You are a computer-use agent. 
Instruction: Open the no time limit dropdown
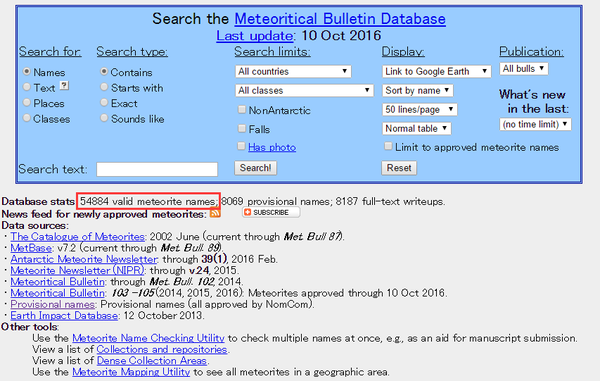[x=535, y=124]
